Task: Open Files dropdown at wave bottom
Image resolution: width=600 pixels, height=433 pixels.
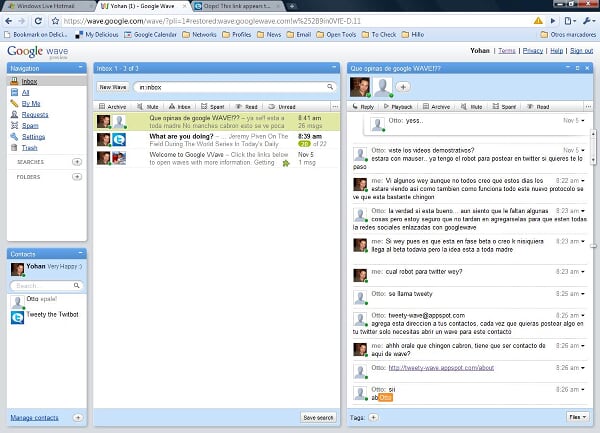Action: (577, 417)
